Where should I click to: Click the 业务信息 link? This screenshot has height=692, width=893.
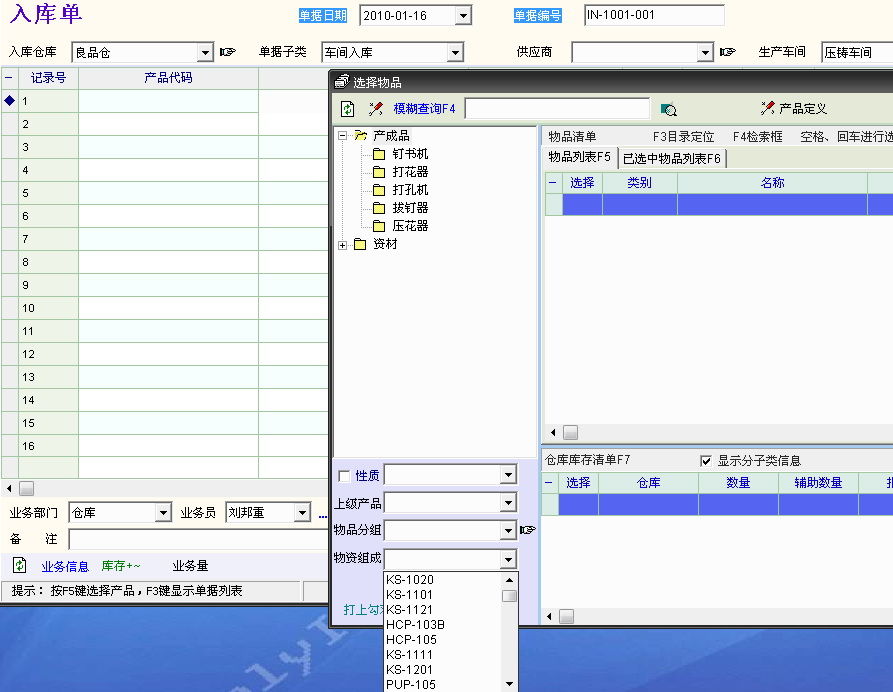[65, 567]
